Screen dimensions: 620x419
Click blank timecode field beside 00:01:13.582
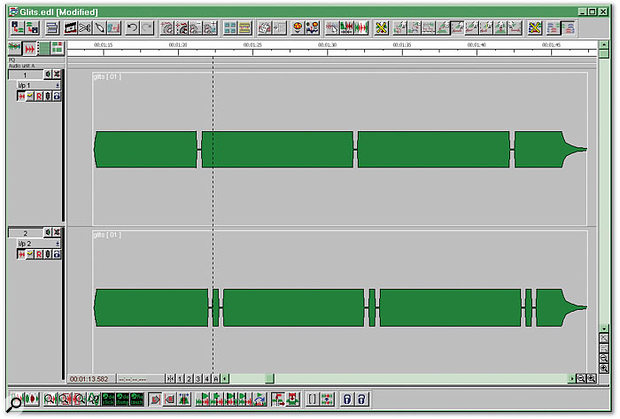(x=140, y=379)
